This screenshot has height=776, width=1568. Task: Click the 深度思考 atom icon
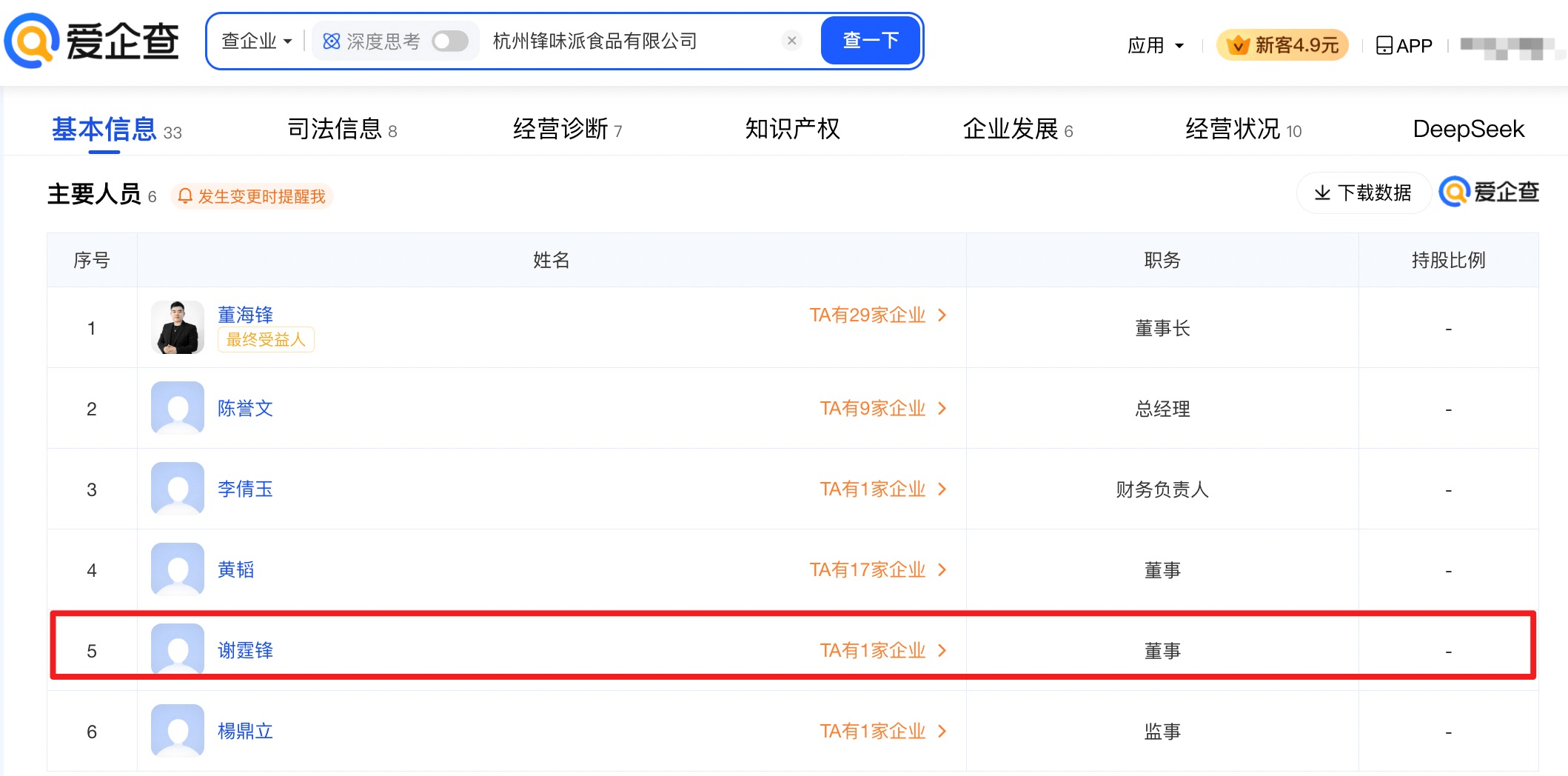(332, 41)
